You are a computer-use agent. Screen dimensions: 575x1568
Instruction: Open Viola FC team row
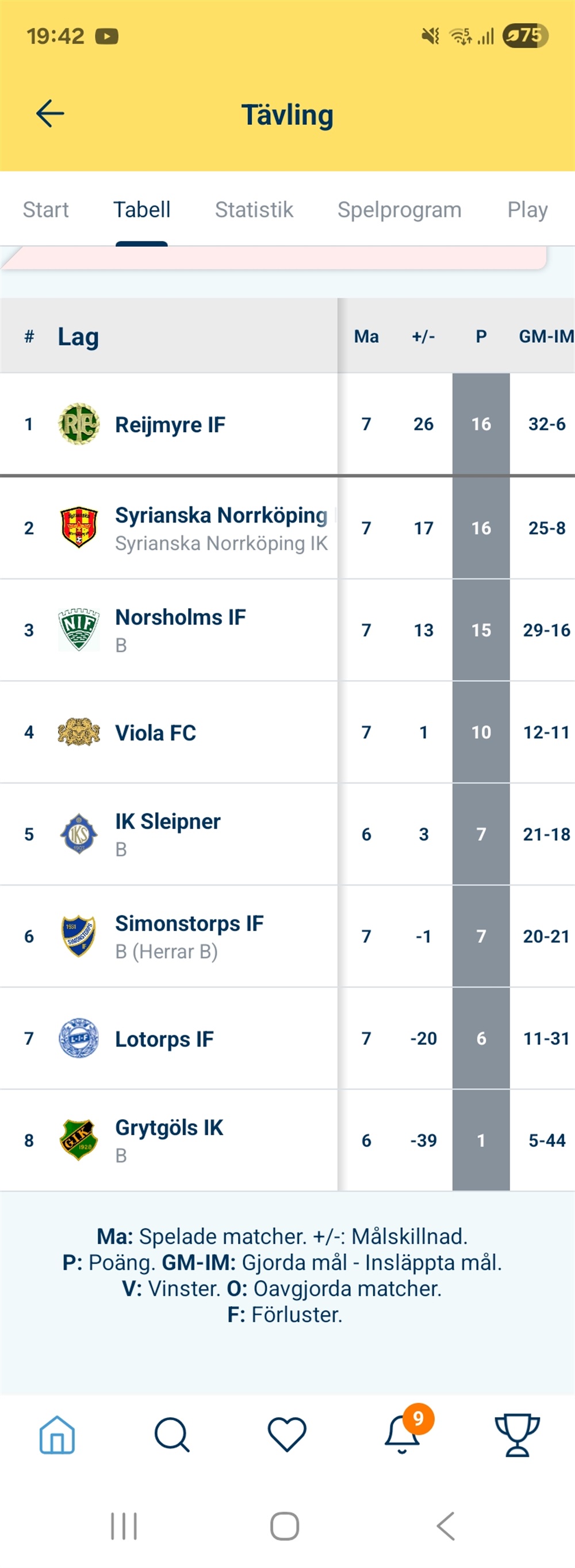click(x=156, y=733)
